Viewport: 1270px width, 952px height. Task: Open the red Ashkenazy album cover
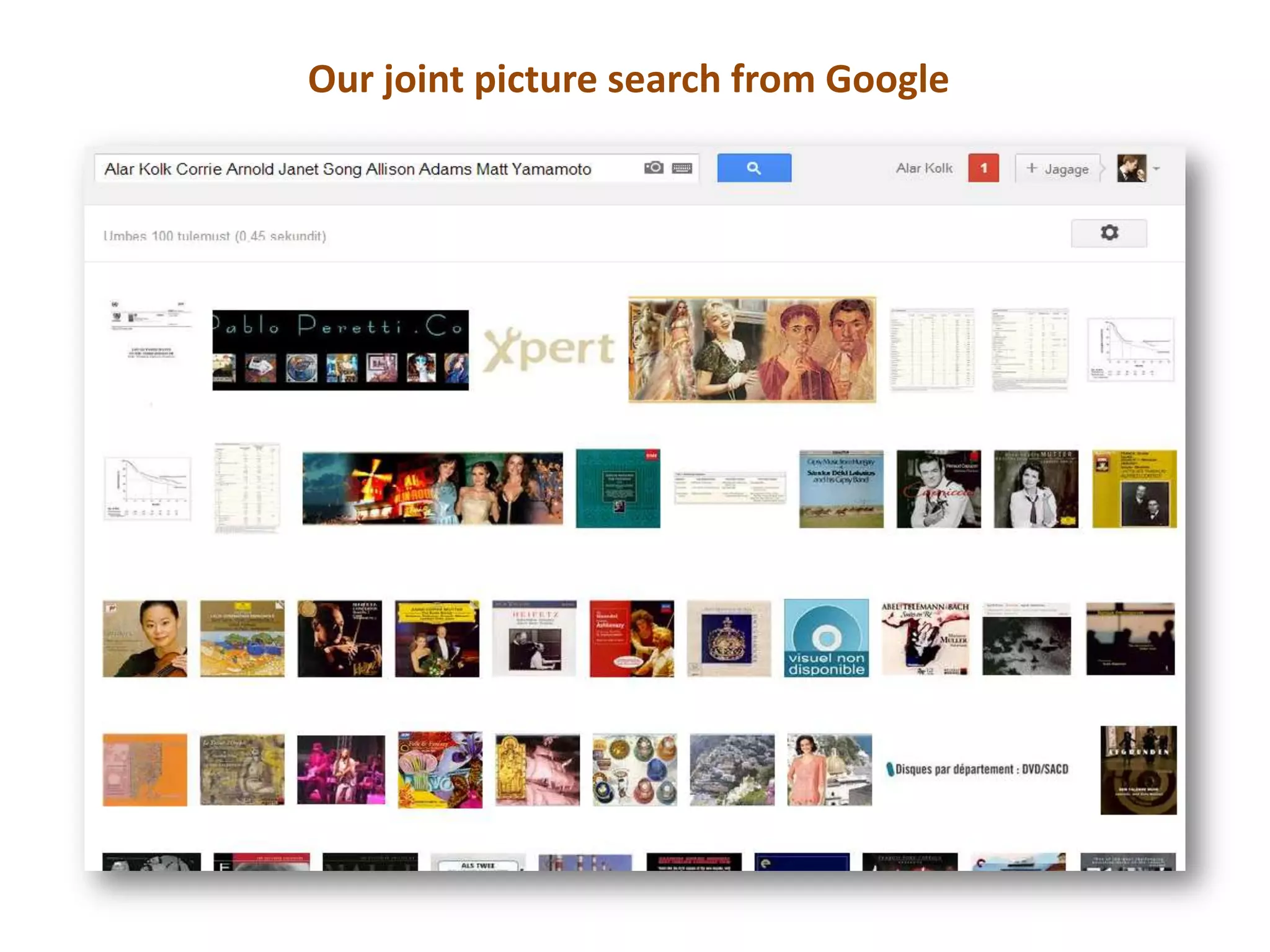631,638
